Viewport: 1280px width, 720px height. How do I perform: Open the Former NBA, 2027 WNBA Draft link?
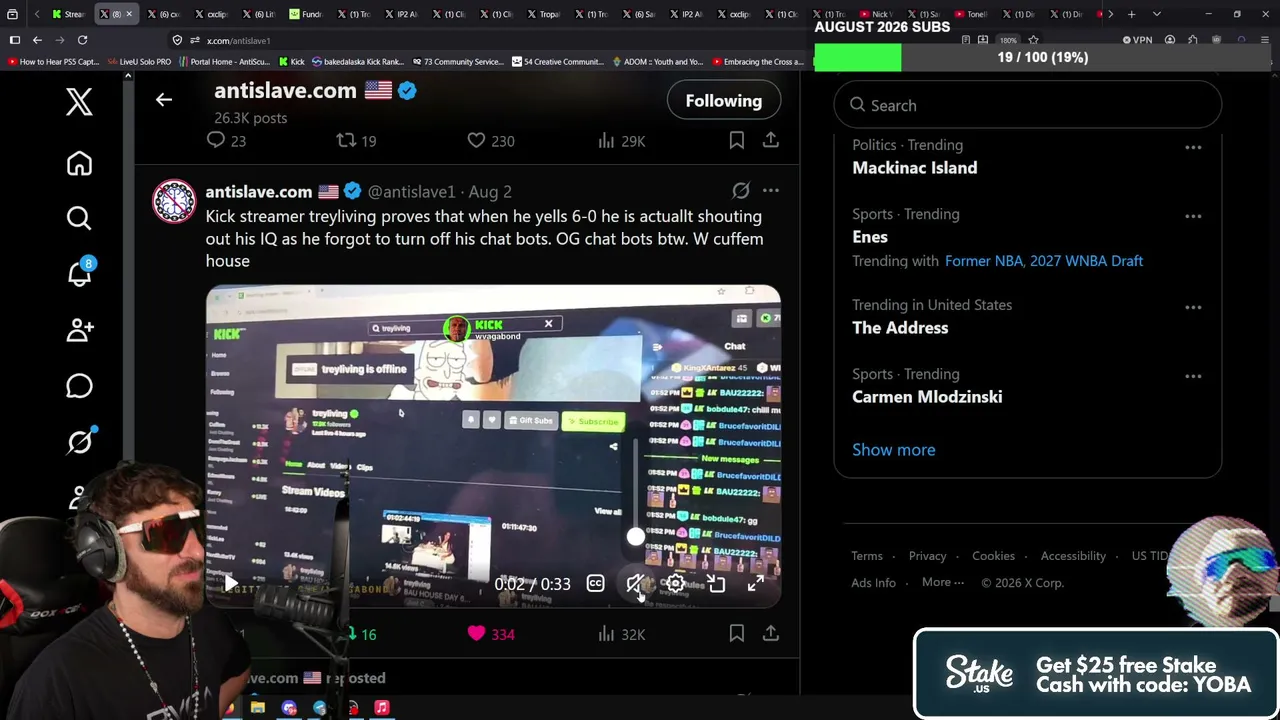[1044, 261]
